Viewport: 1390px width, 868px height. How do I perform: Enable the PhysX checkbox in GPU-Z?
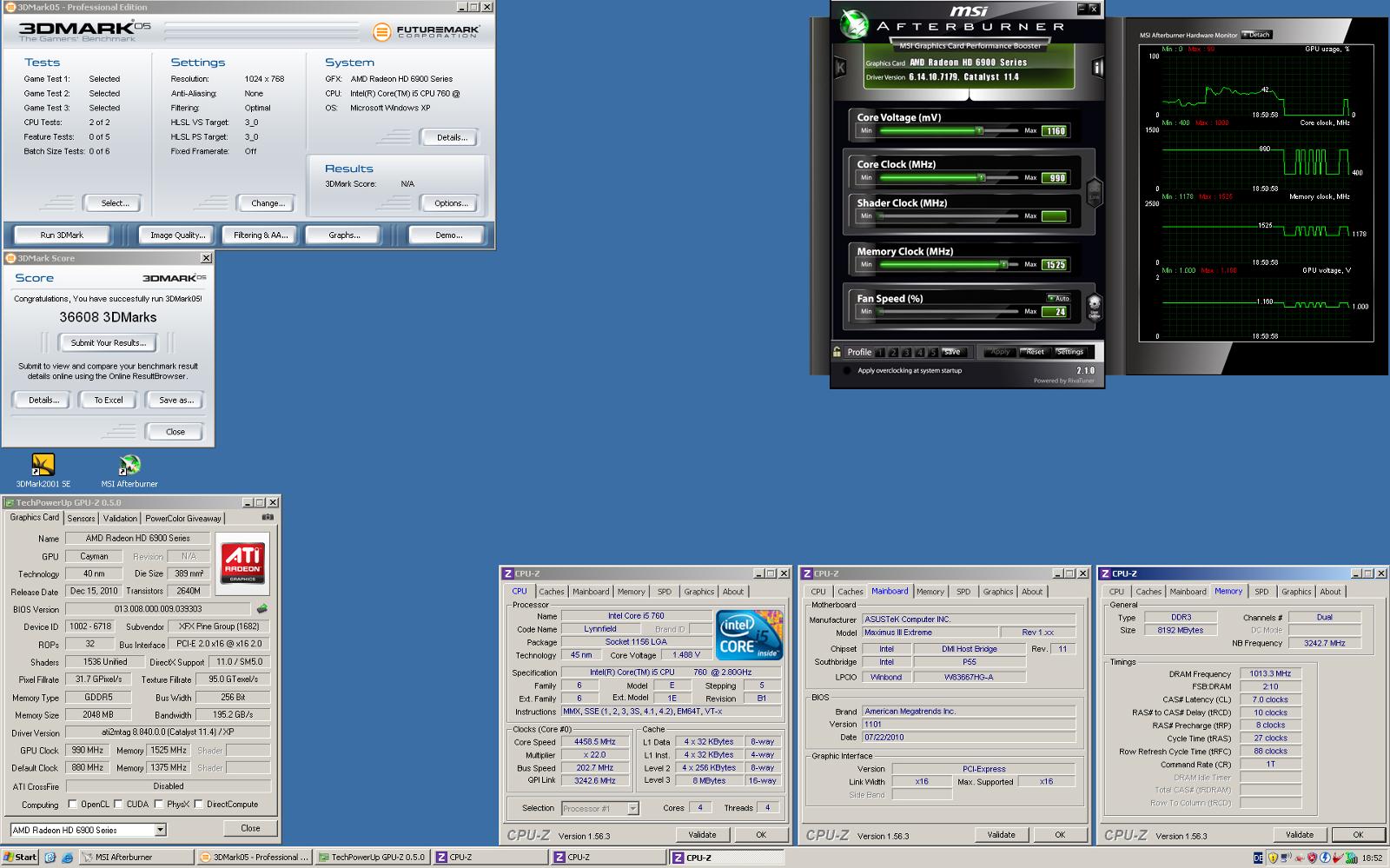click(158, 804)
